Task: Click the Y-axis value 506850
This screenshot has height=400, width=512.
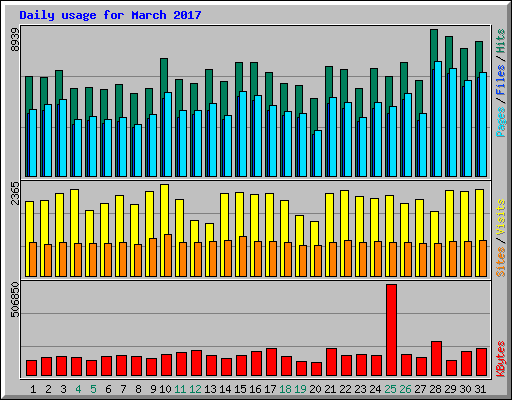Action: (15, 300)
